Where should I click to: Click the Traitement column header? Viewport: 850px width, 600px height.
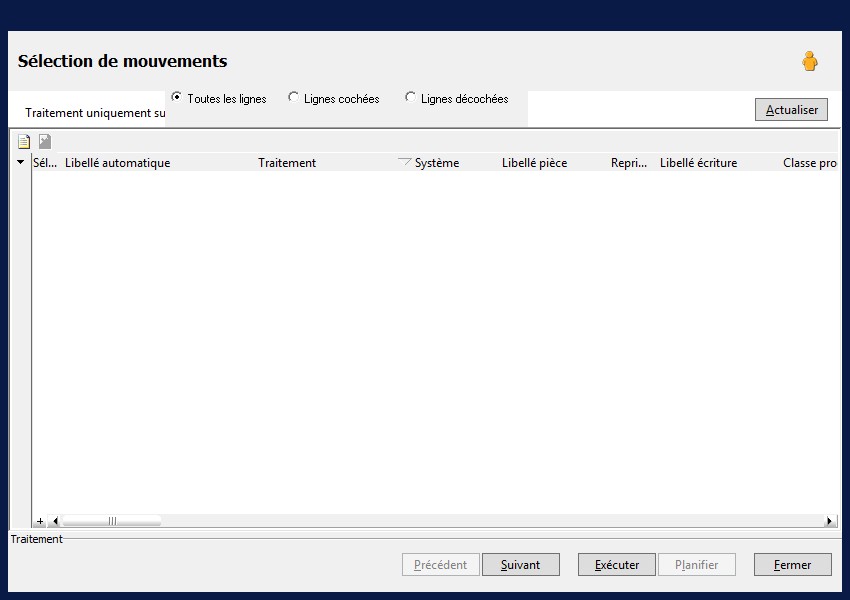coord(287,163)
